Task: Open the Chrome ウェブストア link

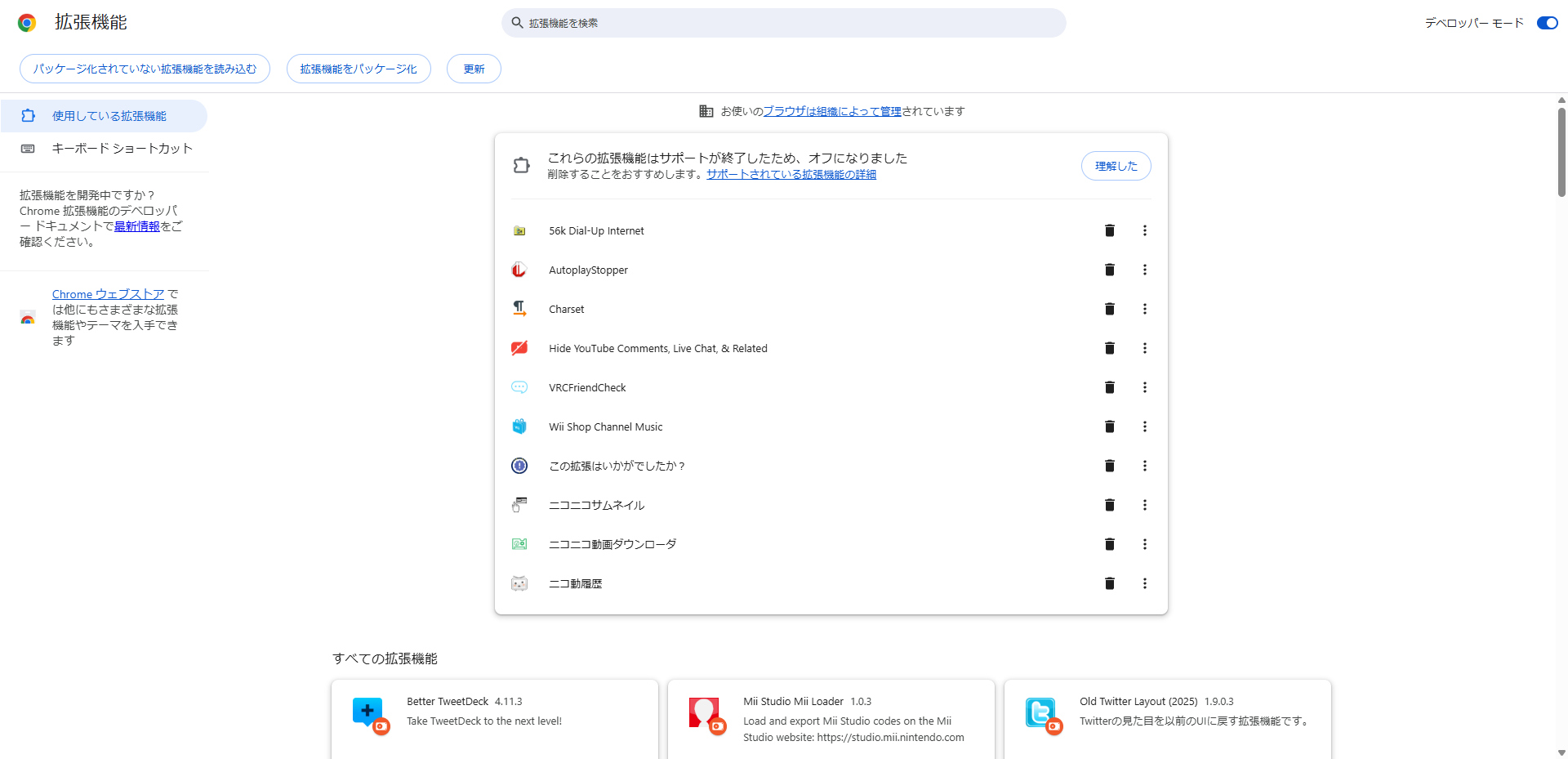Action: 108,294
